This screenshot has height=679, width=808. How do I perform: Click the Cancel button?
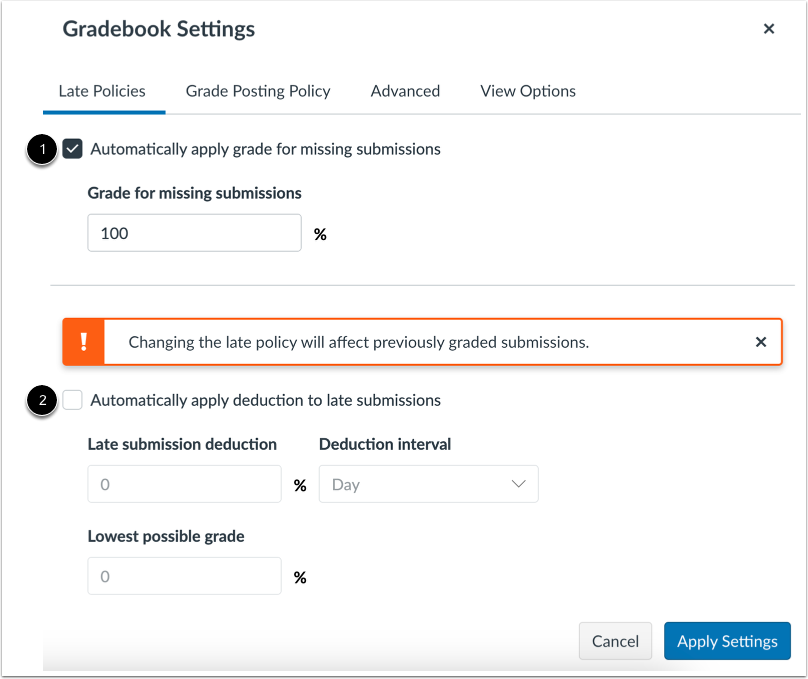(615, 641)
